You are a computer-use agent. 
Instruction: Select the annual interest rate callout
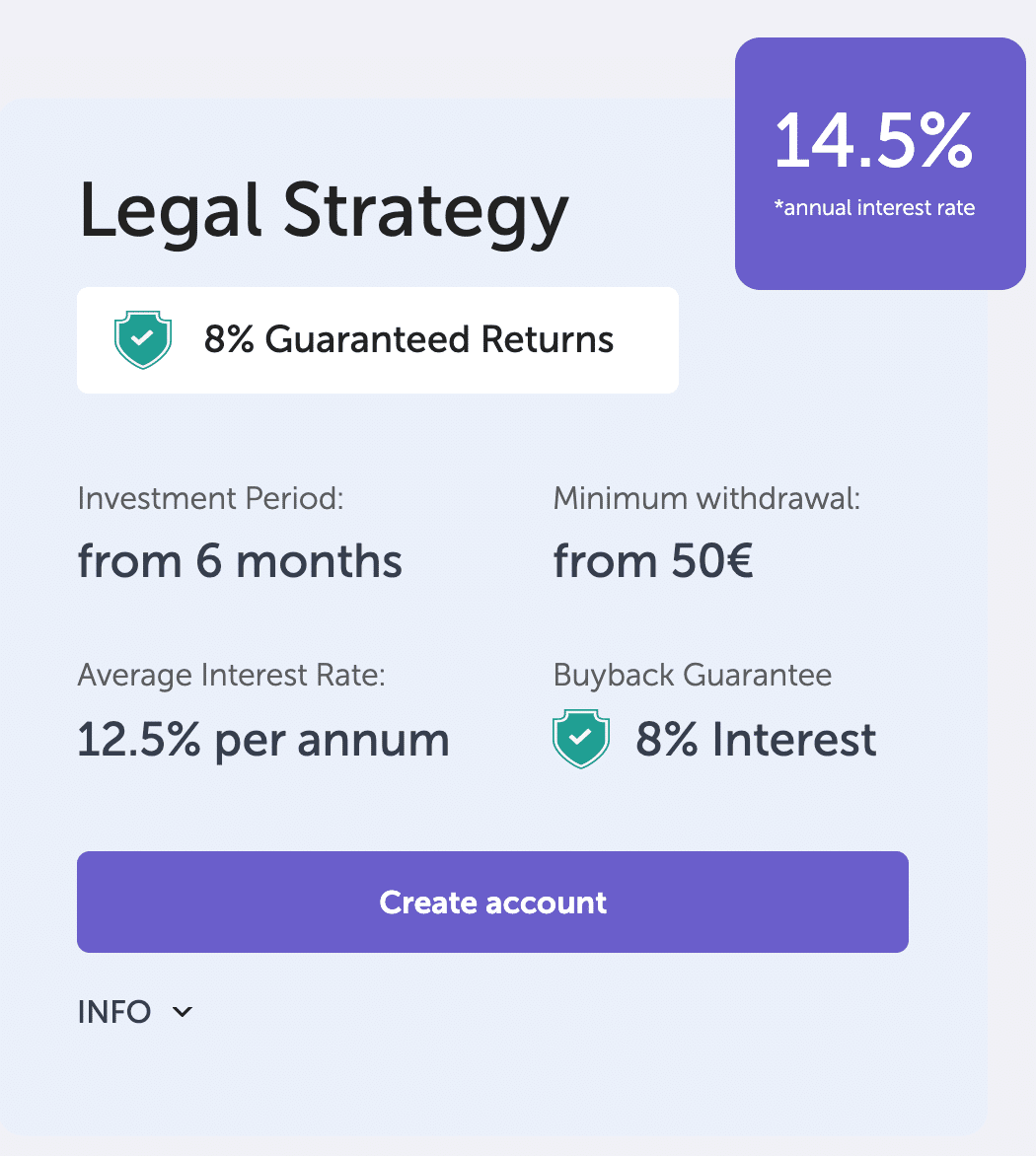coord(875,207)
